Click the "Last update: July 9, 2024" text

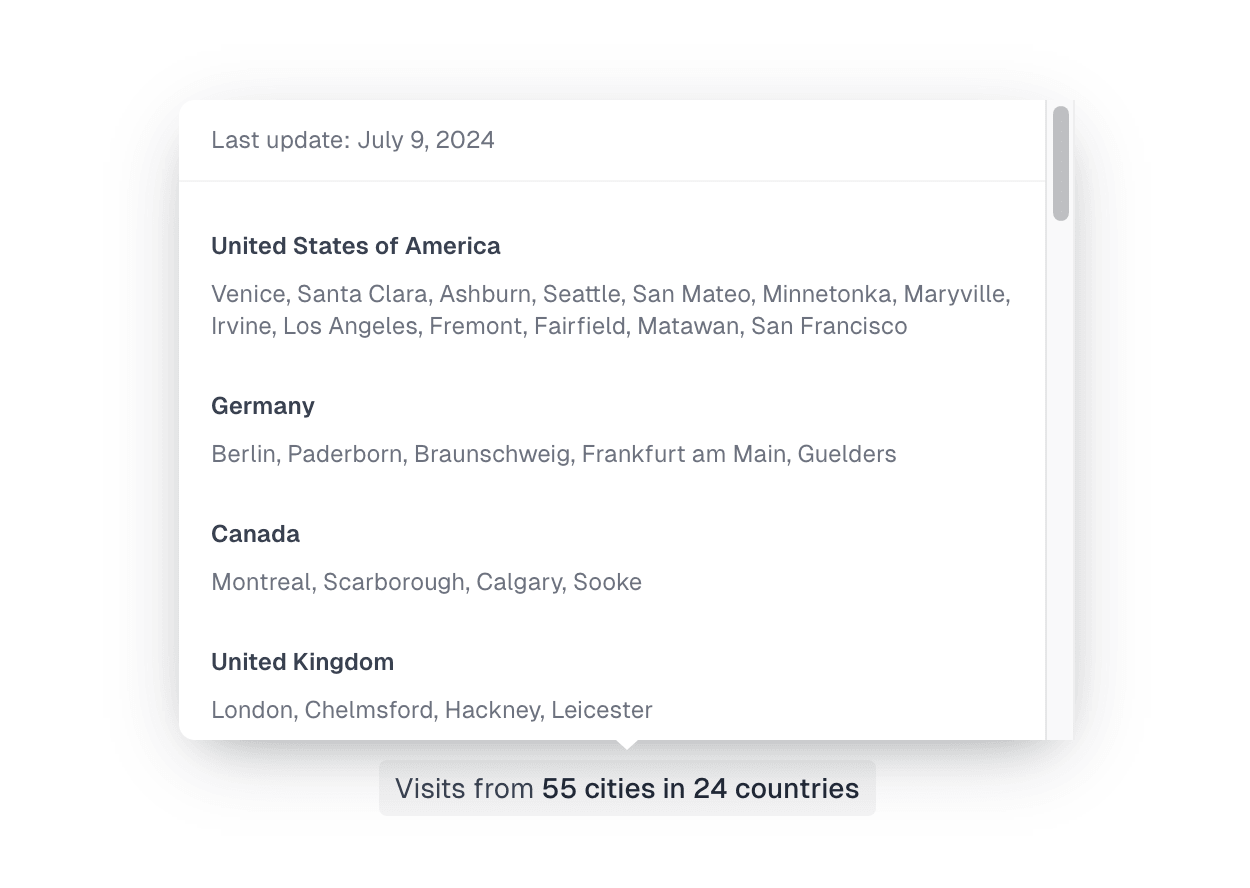pyautogui.click(x=353, y=140)
